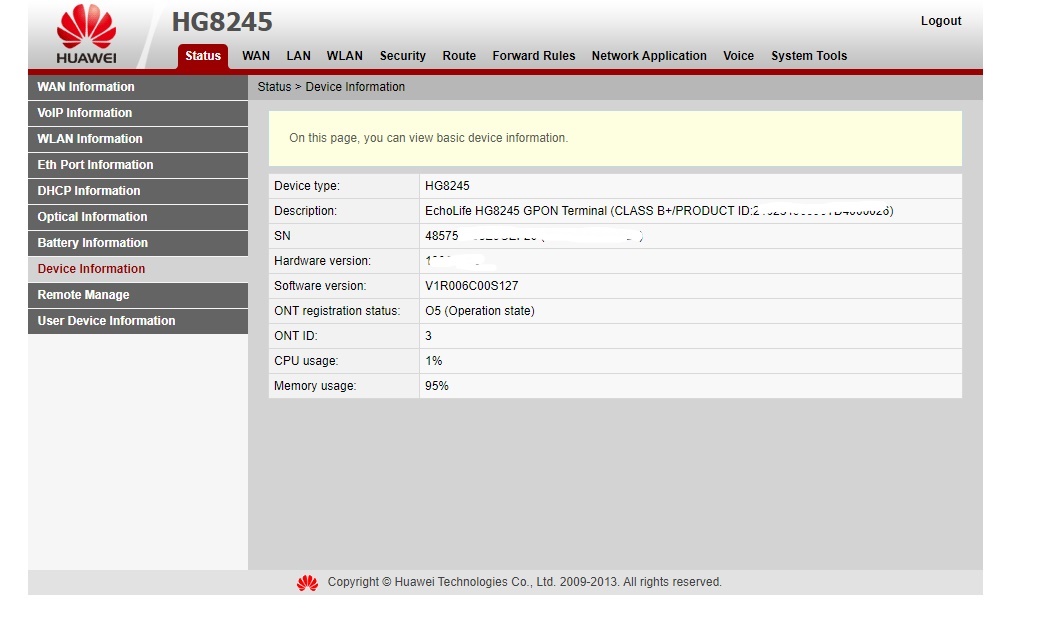
Task: Open the Security tab
Action: point(402,56)
